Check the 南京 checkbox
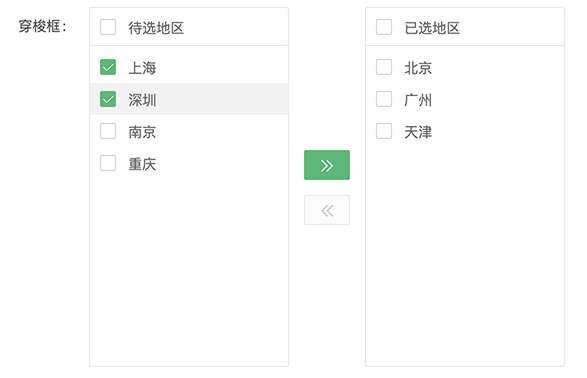This screenshot has width=587, height=378. click(x=108, y=131)
